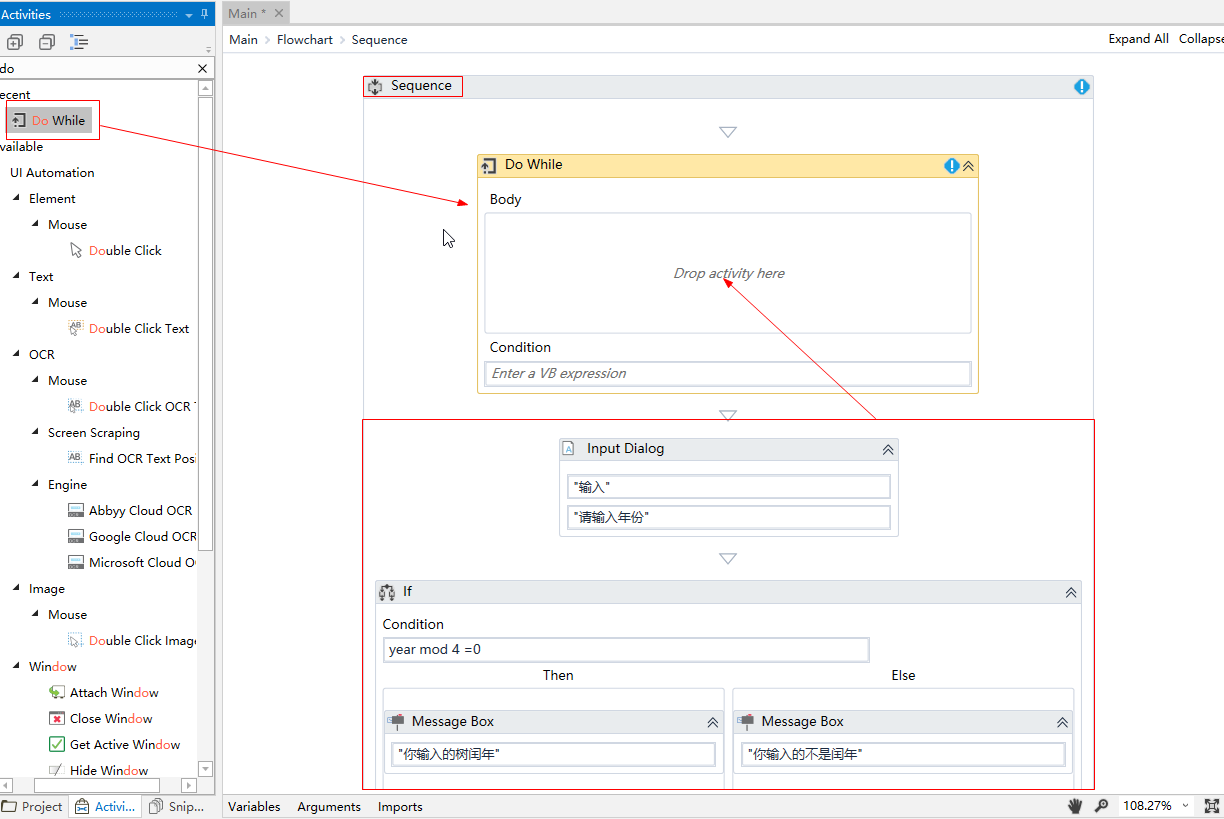
Task: Collapse the Element category in Activities tree
Action: pos(15,198)
